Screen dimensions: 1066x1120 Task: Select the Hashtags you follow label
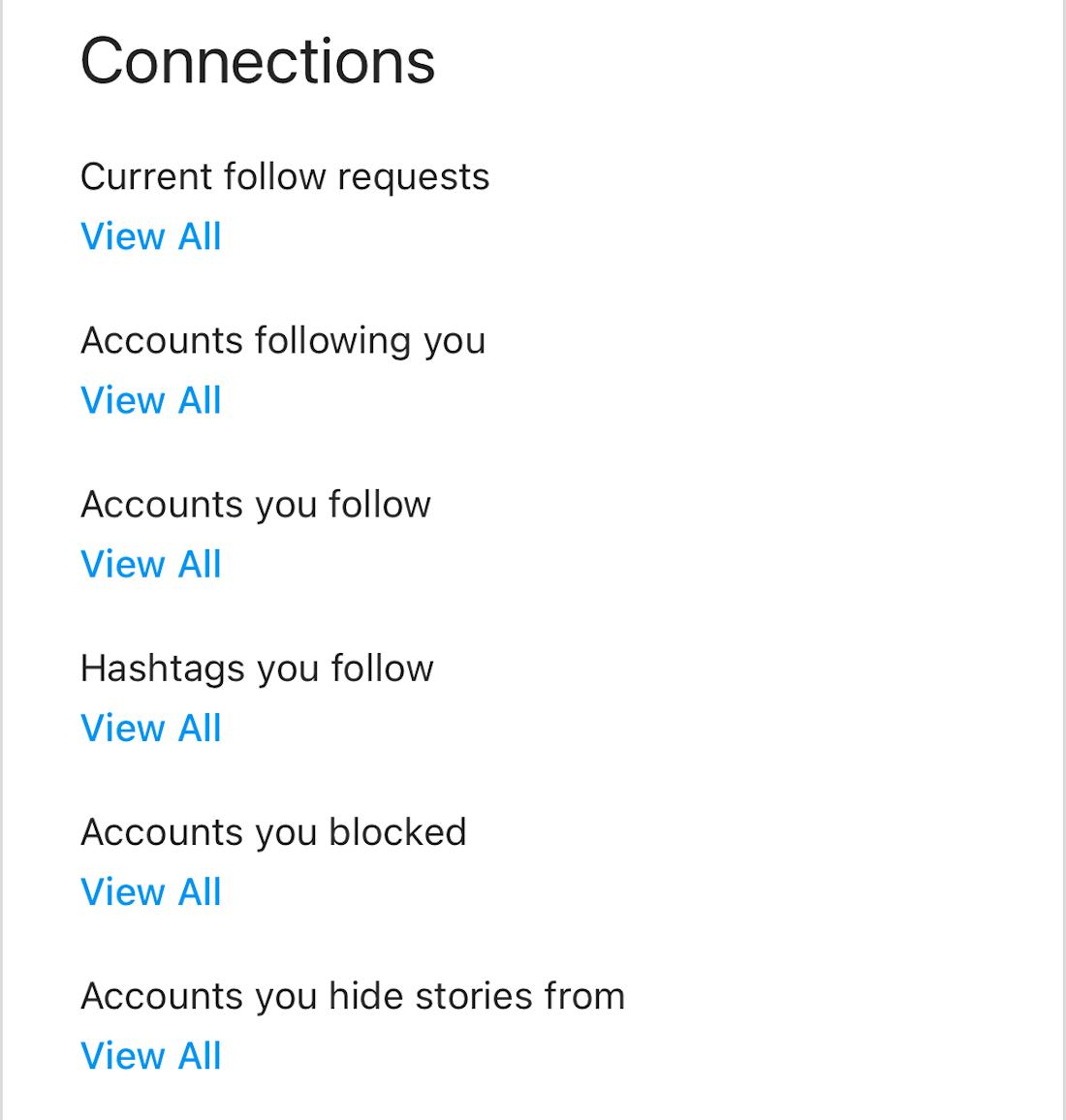257,668
